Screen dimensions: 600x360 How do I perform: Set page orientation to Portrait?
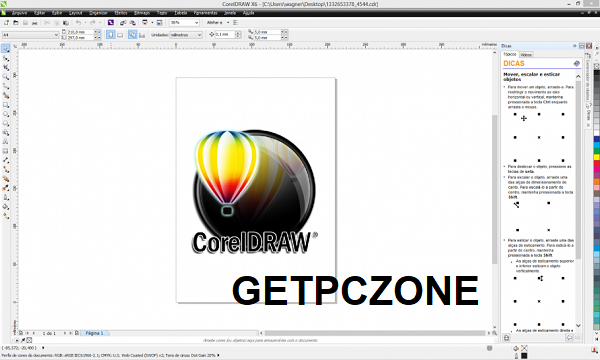(x=111, y=35)
